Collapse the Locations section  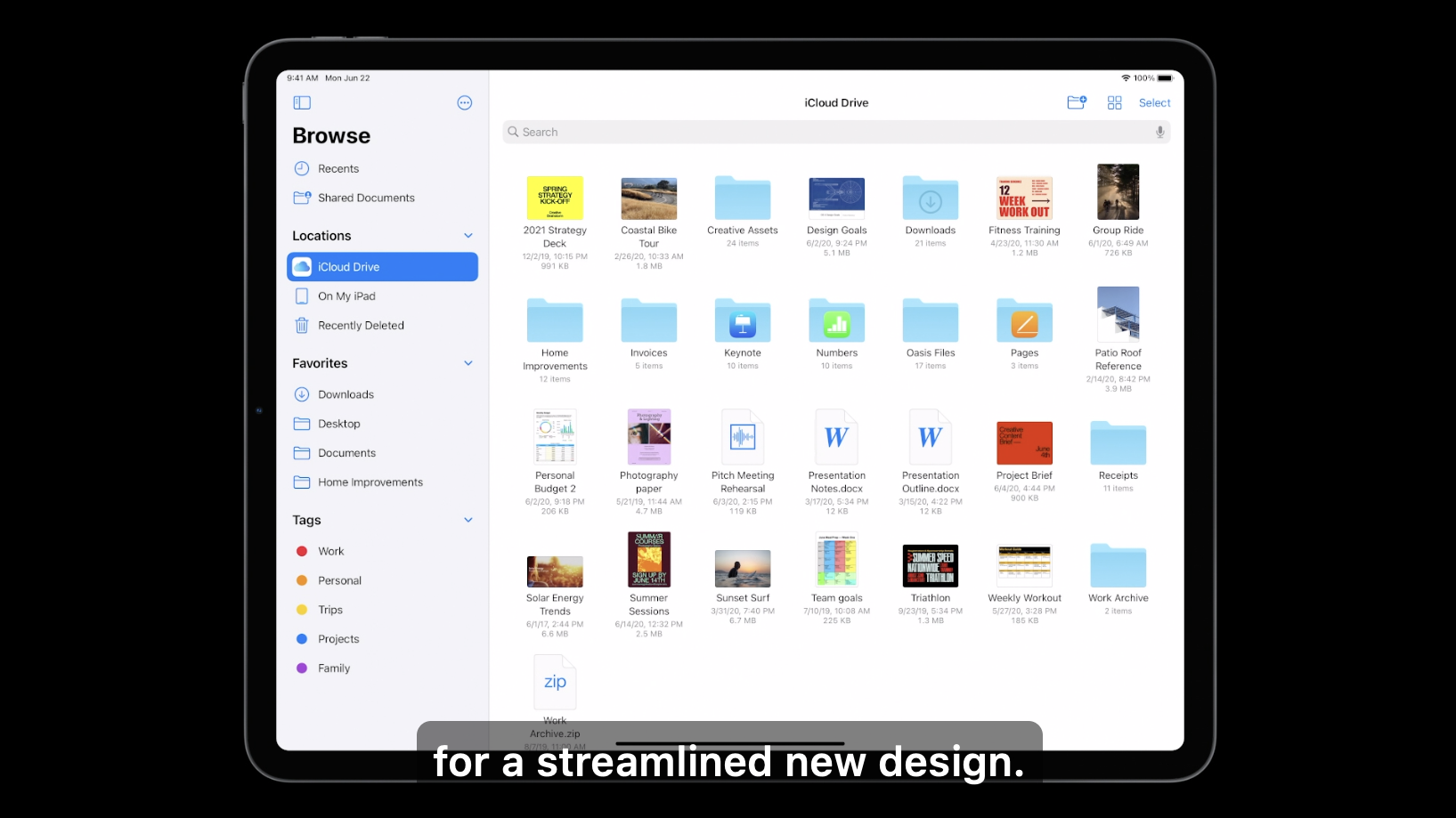coord(468,236)
